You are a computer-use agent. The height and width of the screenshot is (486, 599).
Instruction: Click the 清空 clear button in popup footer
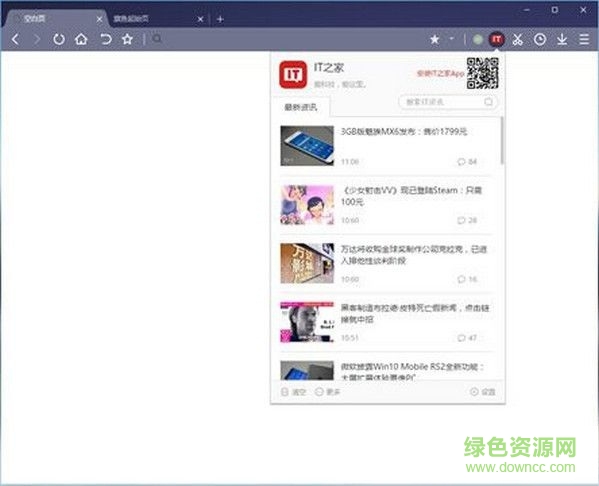(293, 392)
